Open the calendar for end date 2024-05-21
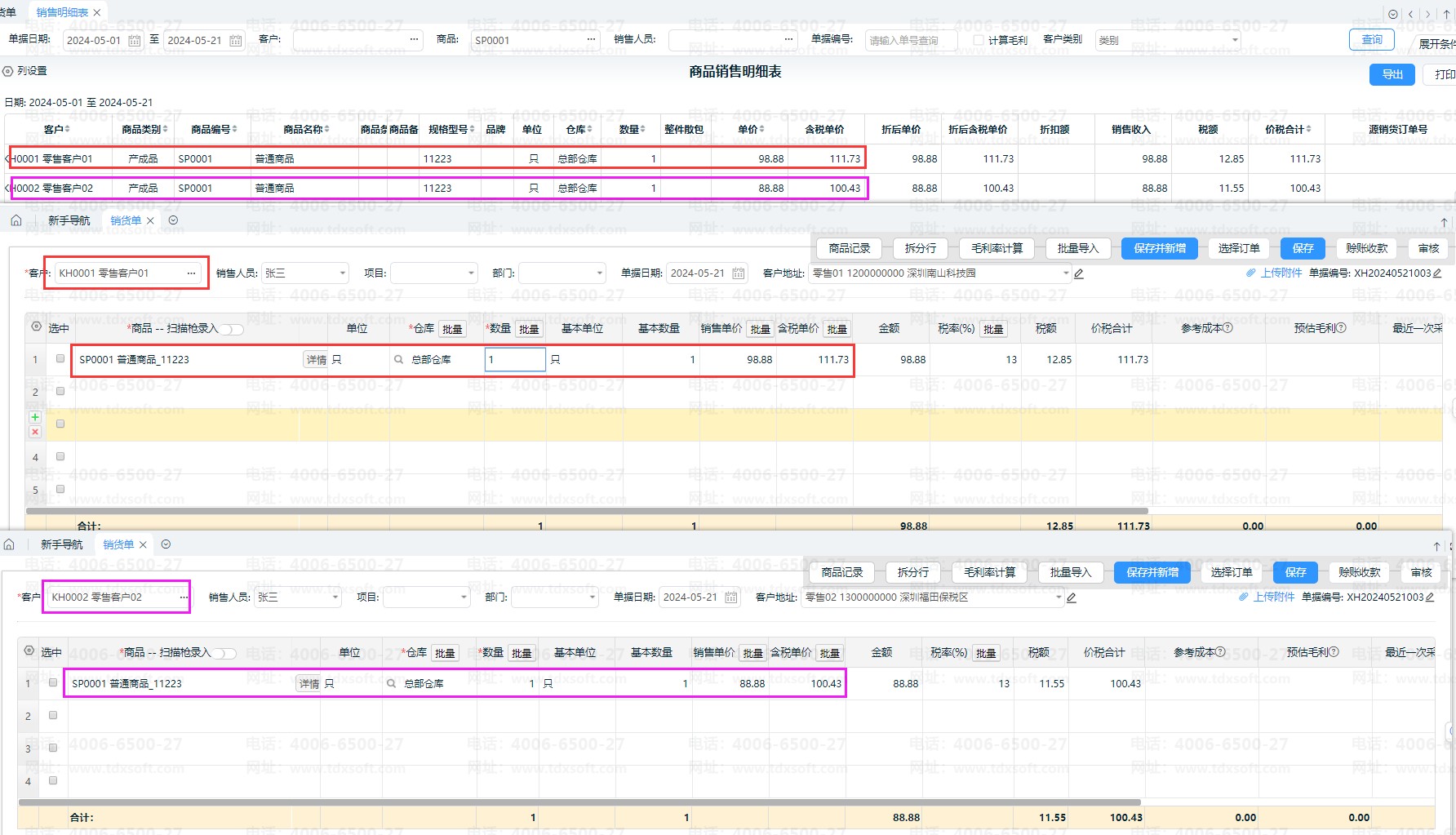1456x835 pixels. [x=235, y=41]
